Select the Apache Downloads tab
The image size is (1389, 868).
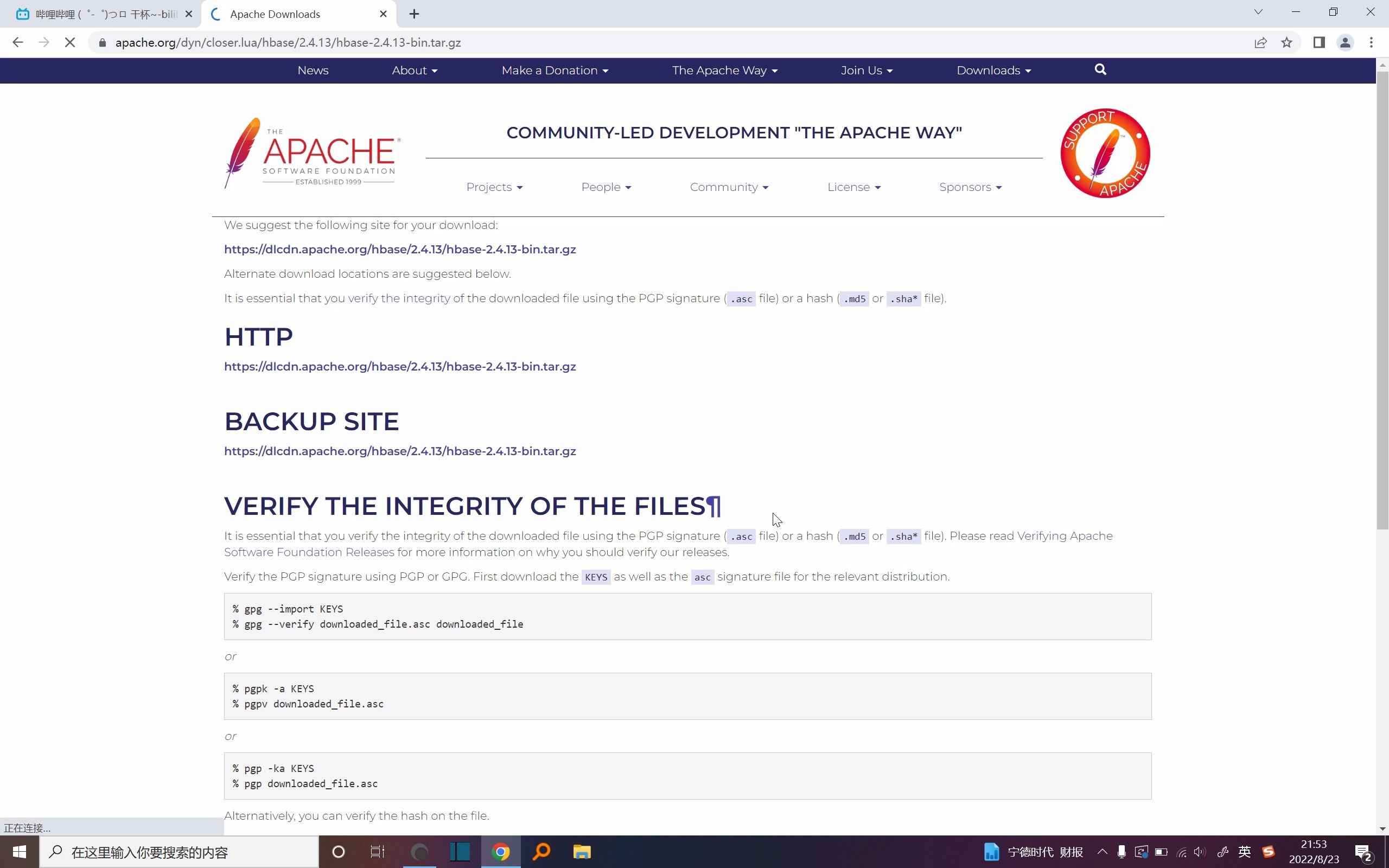298,14
